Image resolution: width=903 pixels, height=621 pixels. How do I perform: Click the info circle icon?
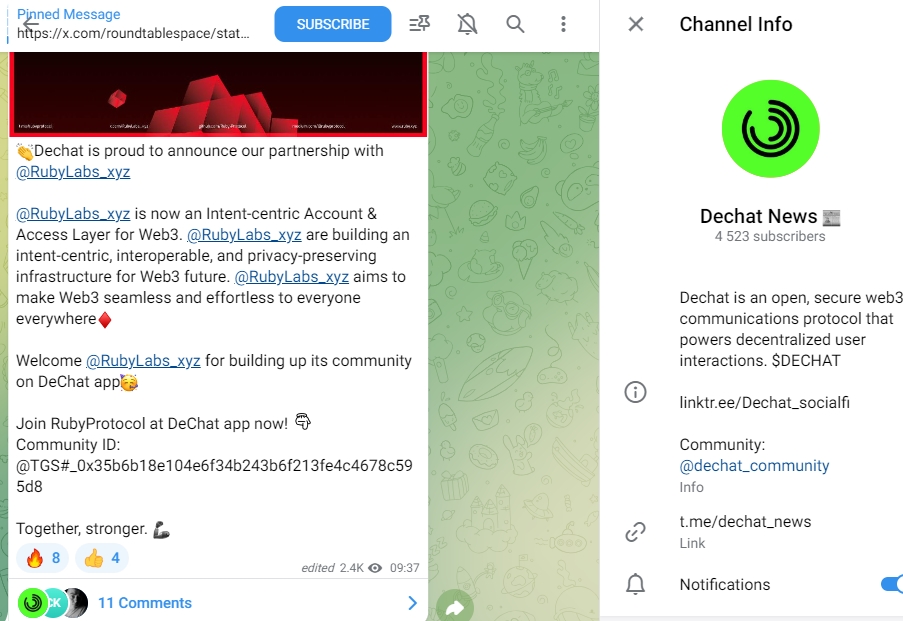[635, 392]
